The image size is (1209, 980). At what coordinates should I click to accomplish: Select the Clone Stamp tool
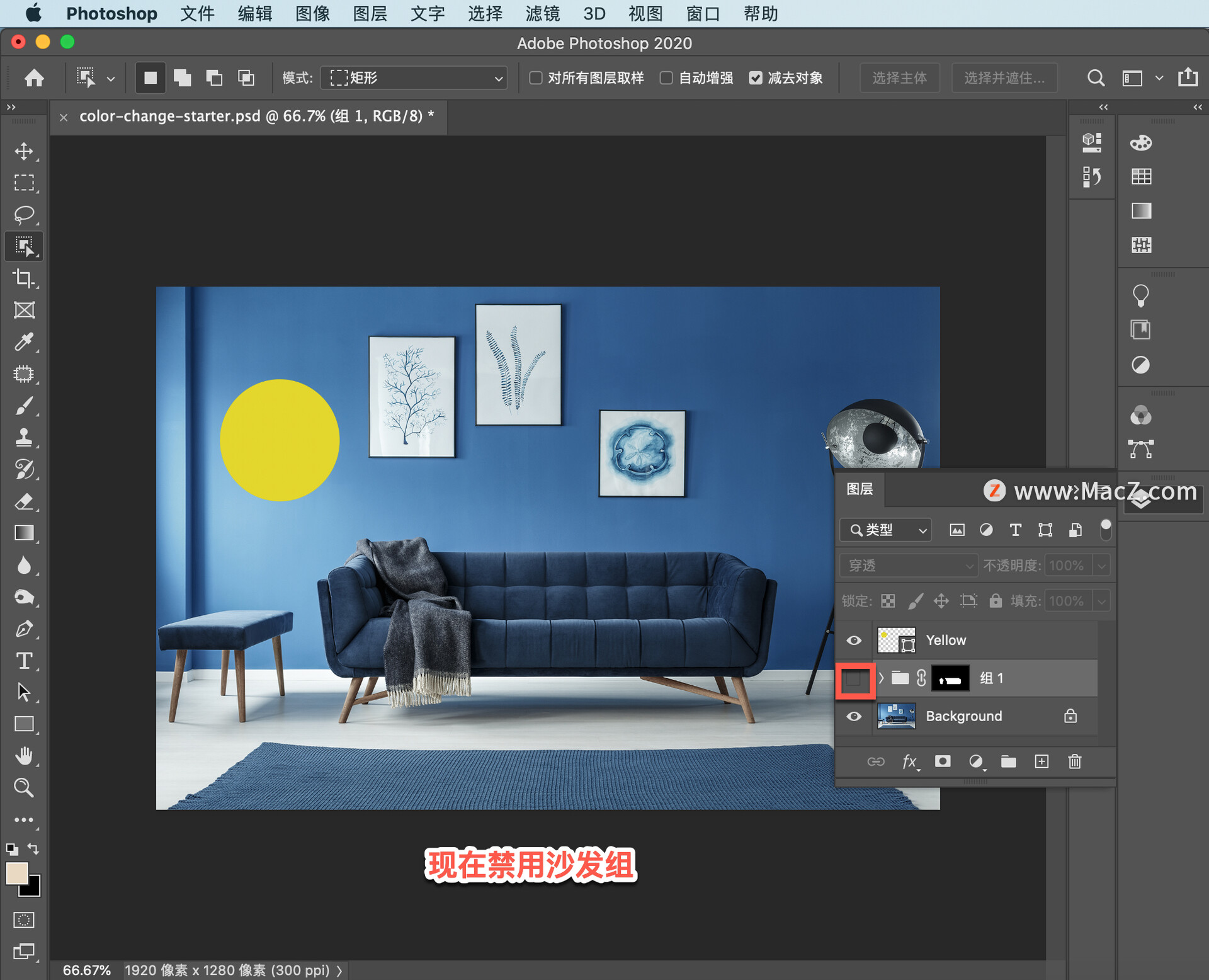click(24, 438)
